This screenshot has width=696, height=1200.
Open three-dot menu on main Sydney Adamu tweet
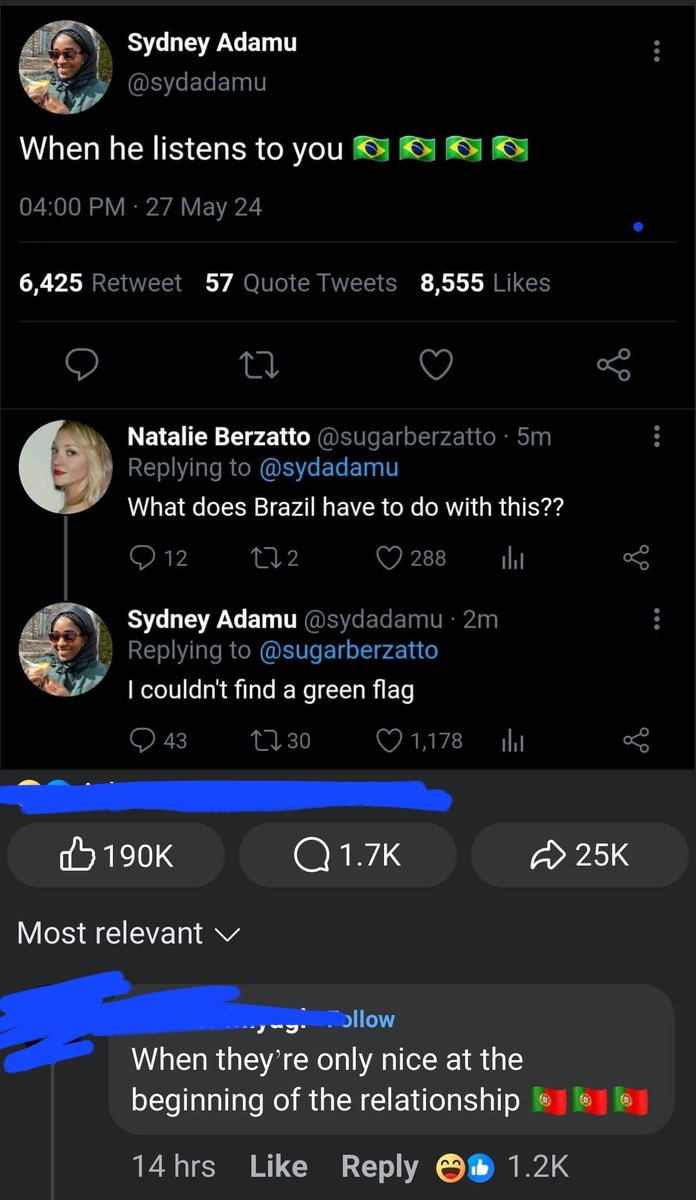(656, 52)
